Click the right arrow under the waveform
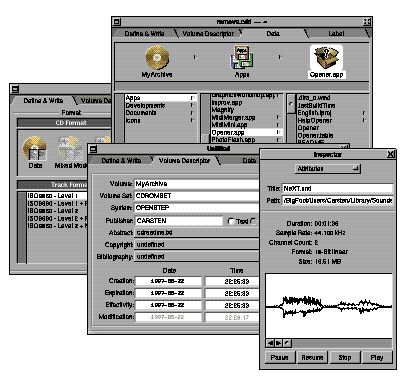 [279, 343]
